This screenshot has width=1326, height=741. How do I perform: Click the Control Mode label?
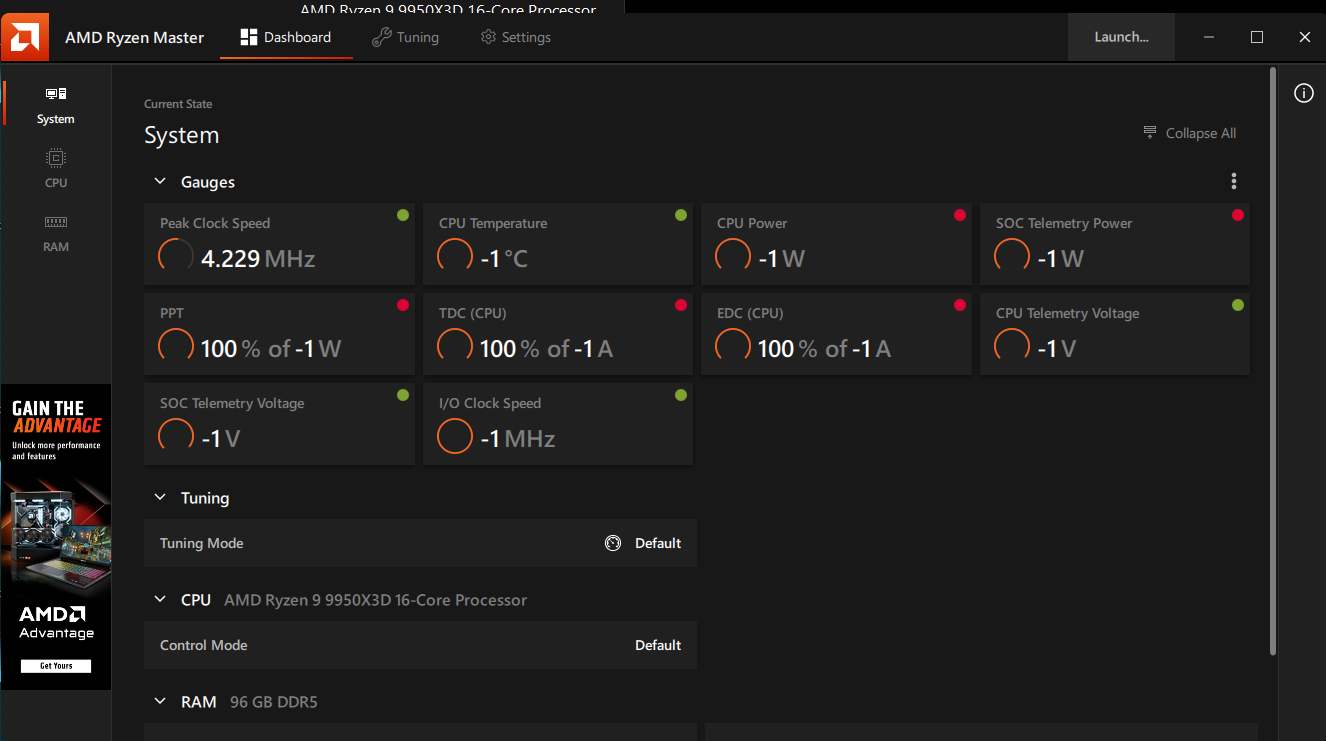point(204,645)
